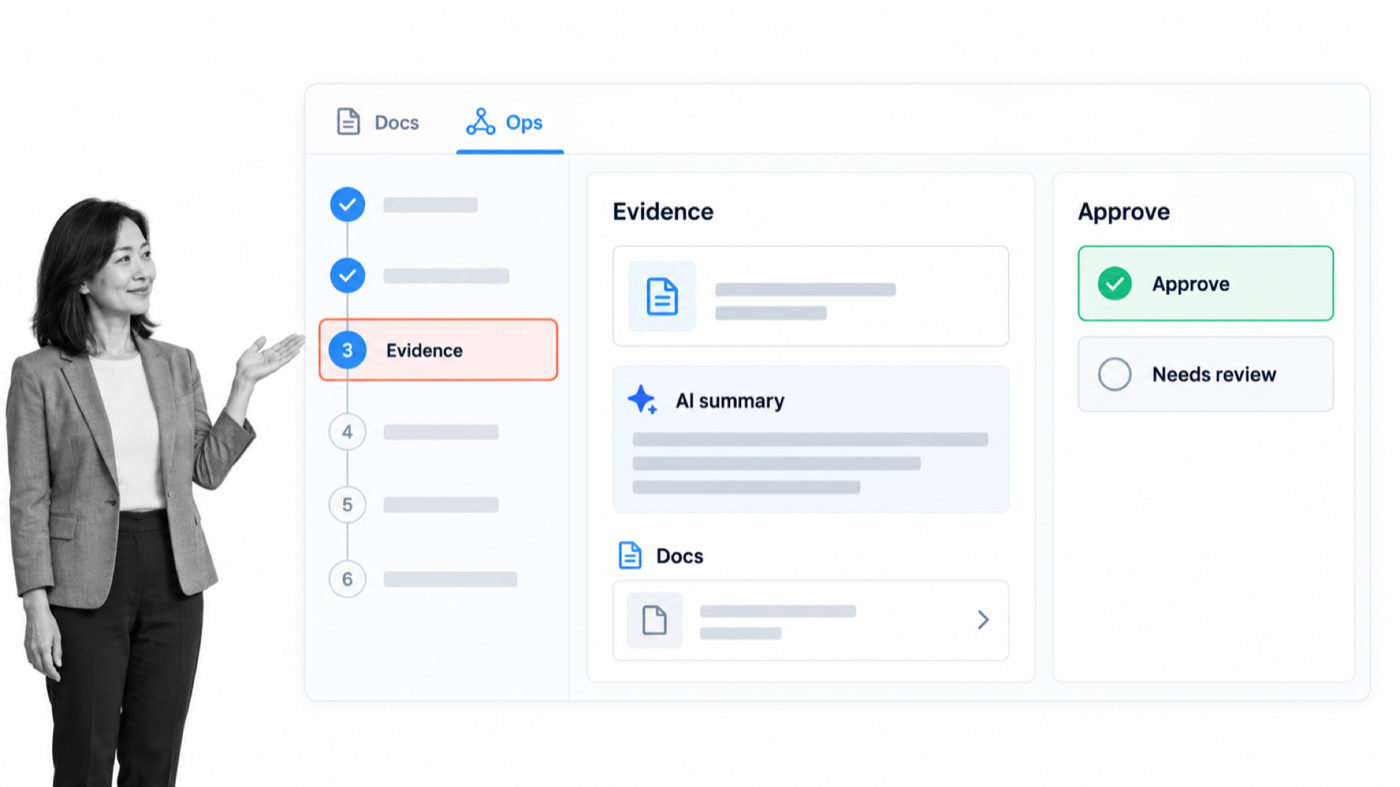Click the step 3 number badge

pyautogui.click(x=348, y=350)
